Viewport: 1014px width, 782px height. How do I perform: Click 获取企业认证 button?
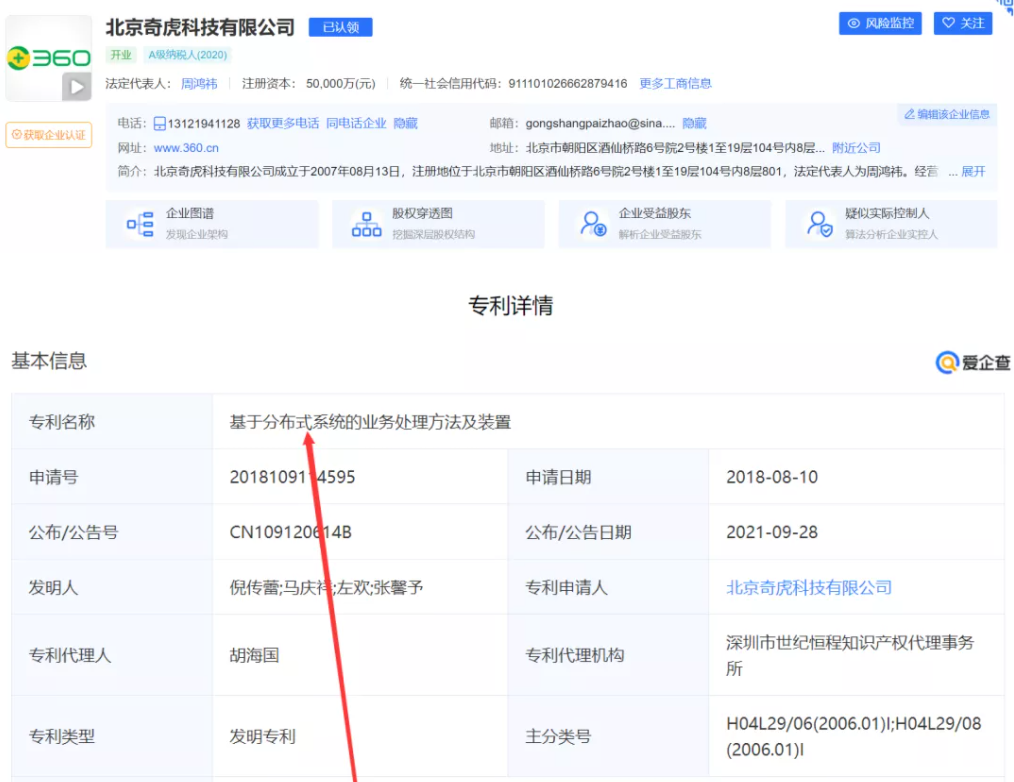click(49, 135)
